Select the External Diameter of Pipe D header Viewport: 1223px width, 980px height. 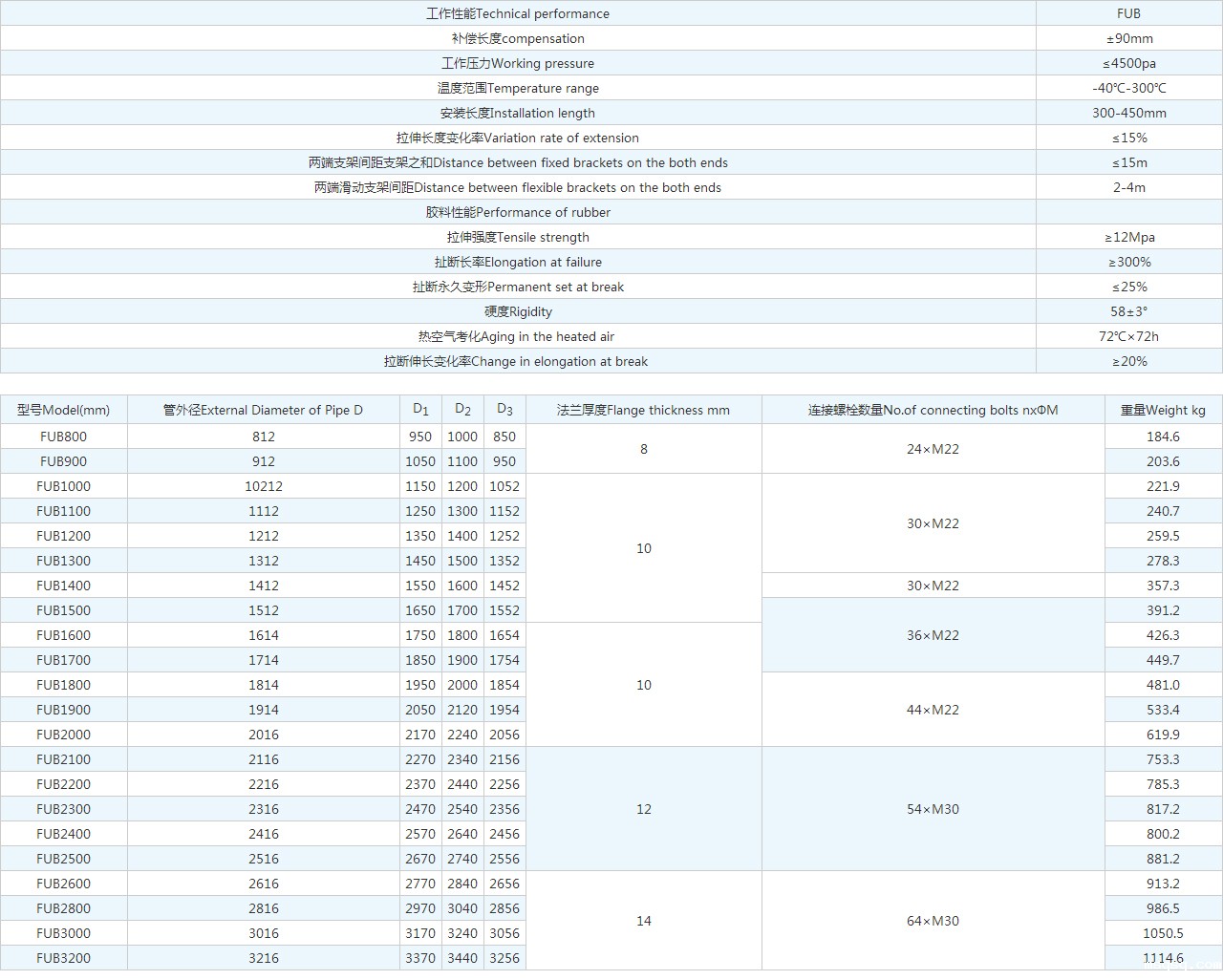point(263,410)
